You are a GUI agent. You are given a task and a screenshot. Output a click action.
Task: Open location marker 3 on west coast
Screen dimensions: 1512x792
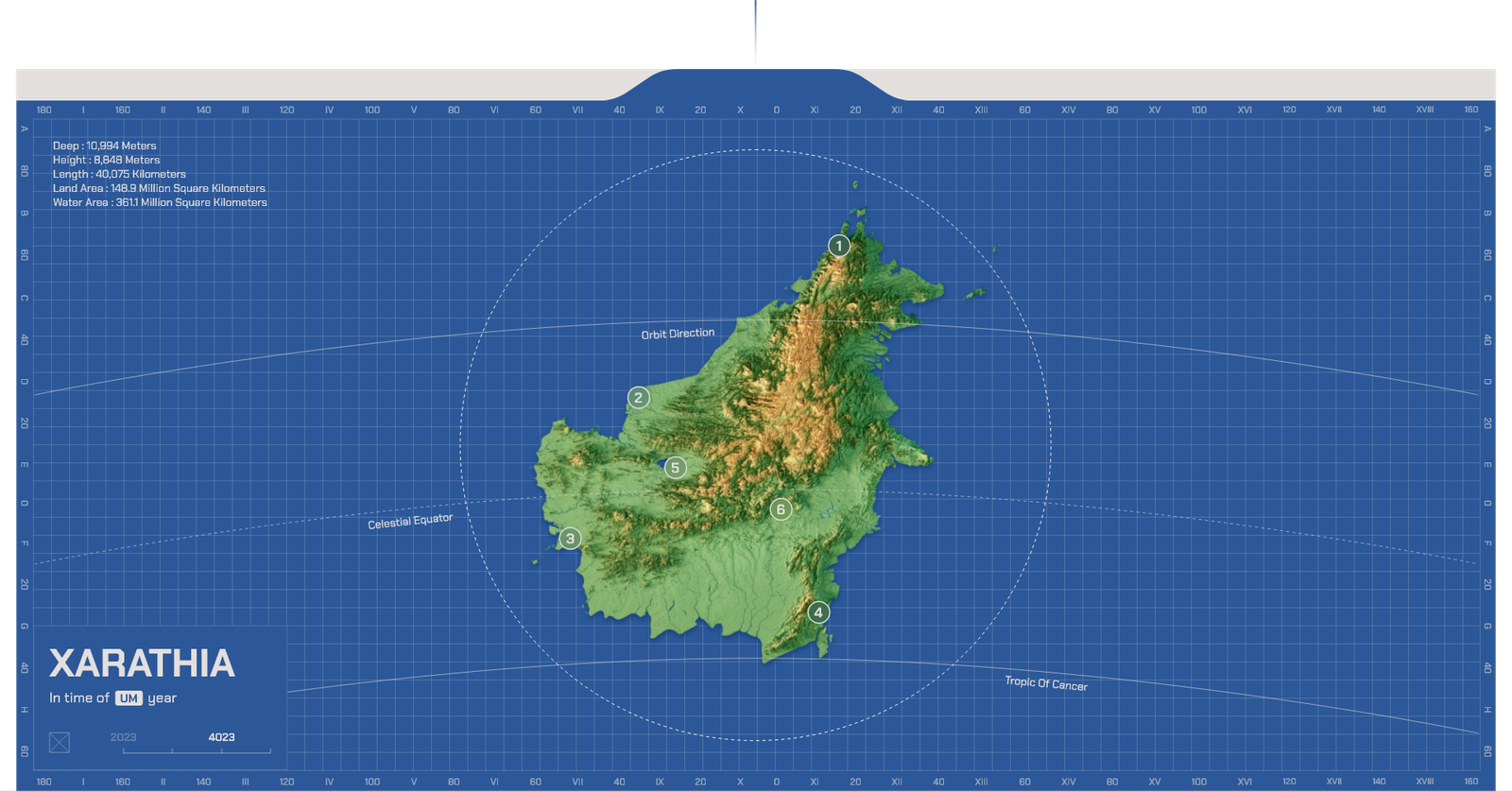coord(570,539)
